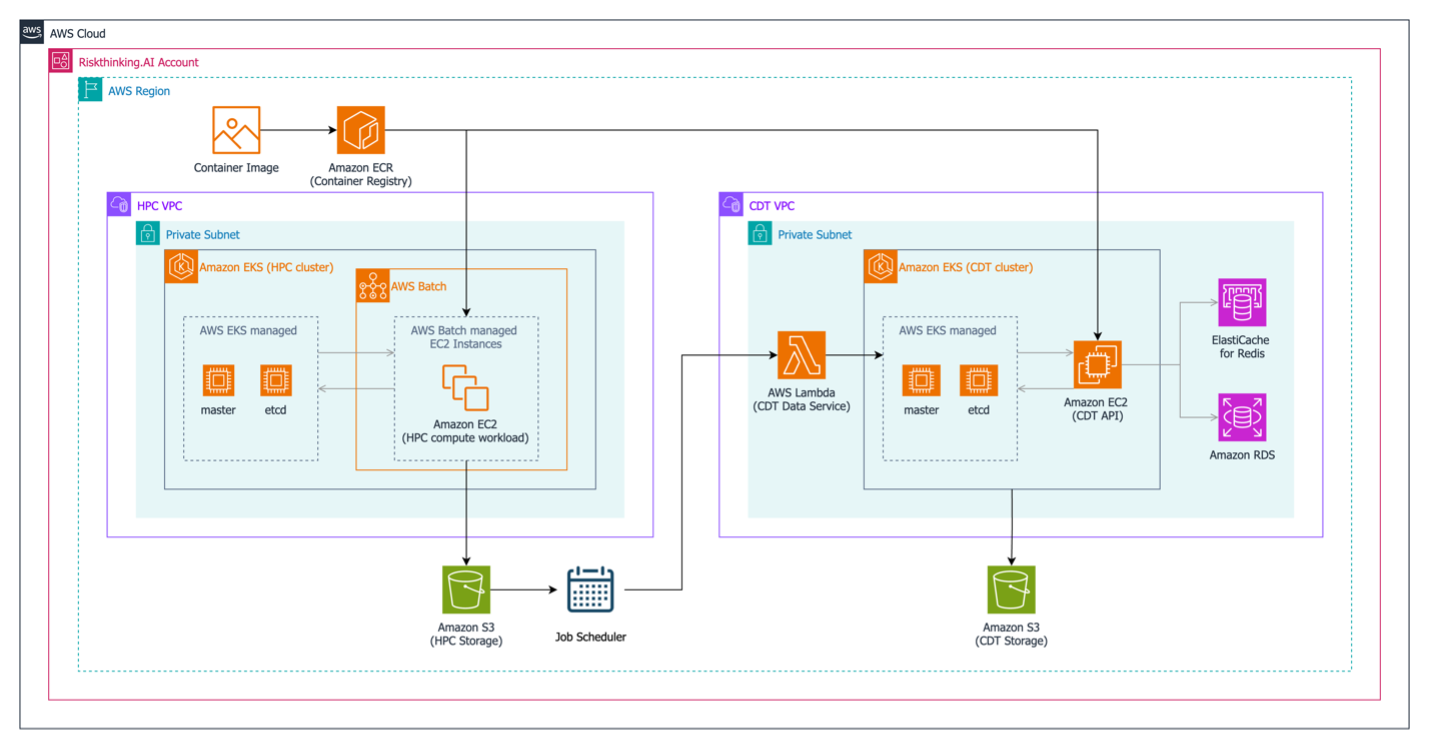Click the Amazon S3 CDT Storage bucket icon
This screenshot has height=751, width=1430.
pyautogui.click(x=1010, y=589)
